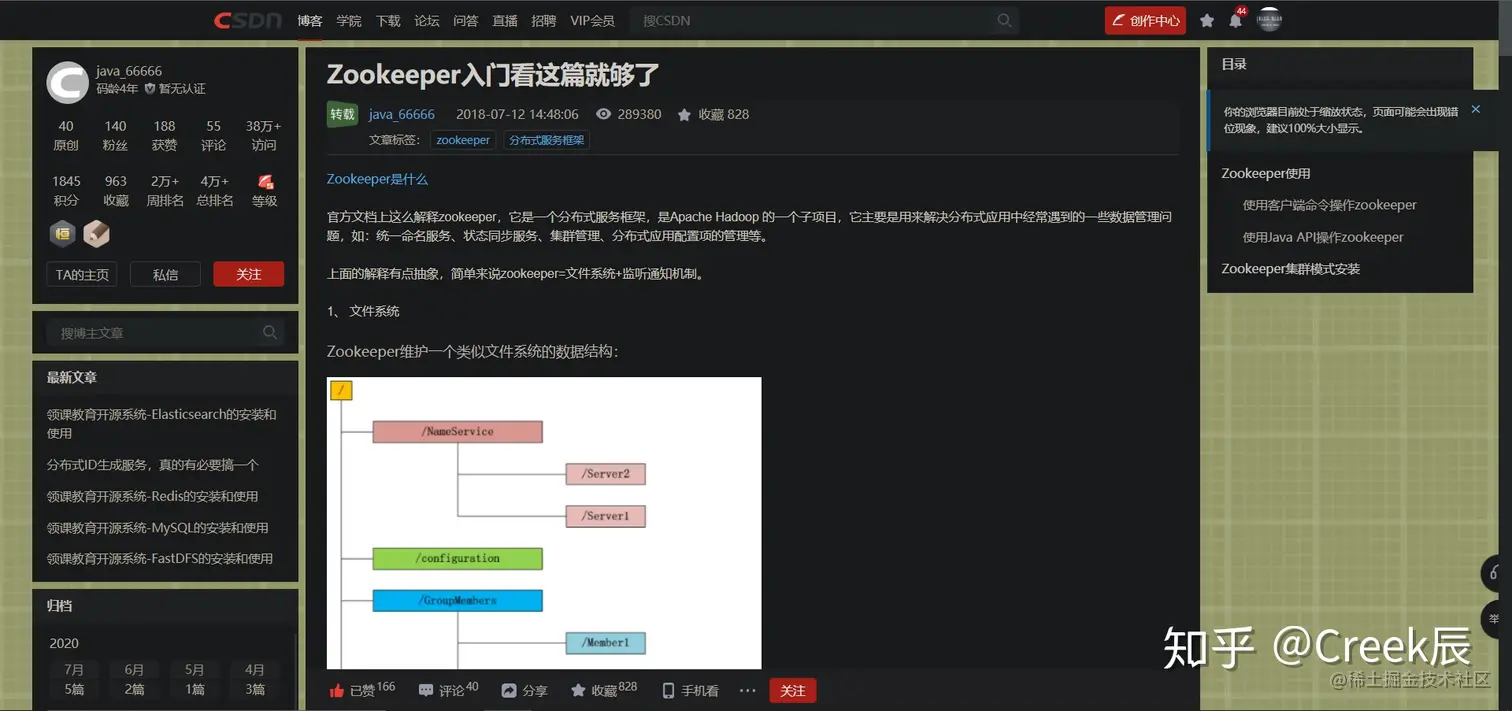1512x711 pixels.
Task: Jump to 使用客户端命令操作zookeeper section
Action: coord(1329,205)
